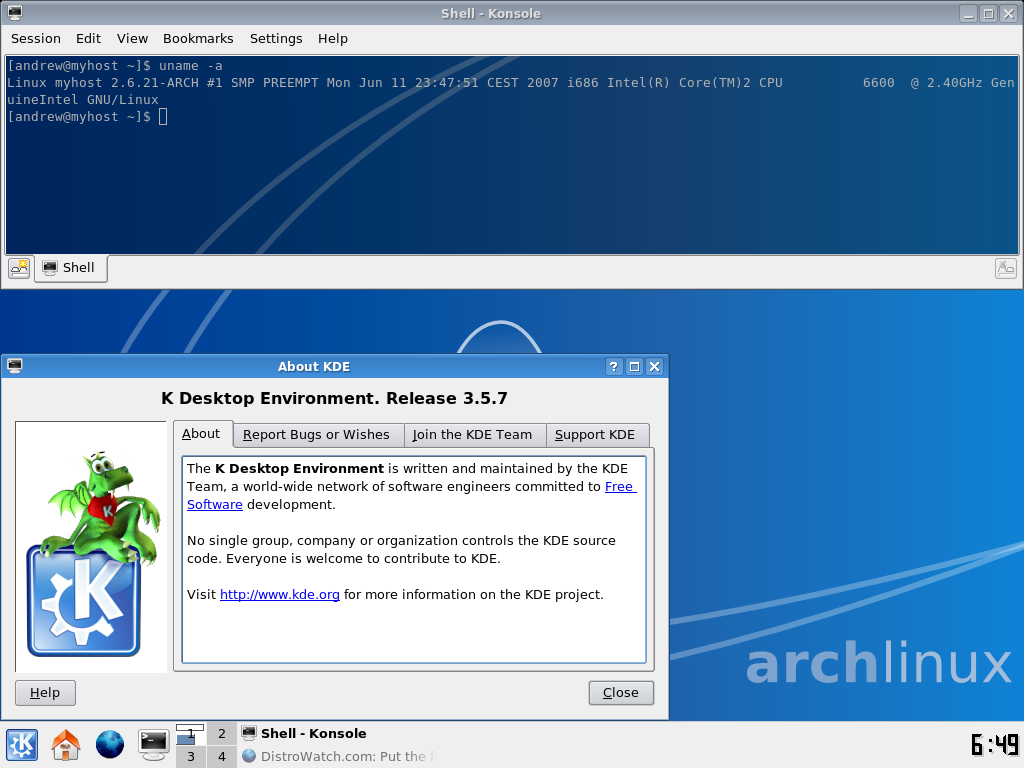Click the uname -a command text in terminal
Screen dimensions: 1024x768
(x=191, y=65)
